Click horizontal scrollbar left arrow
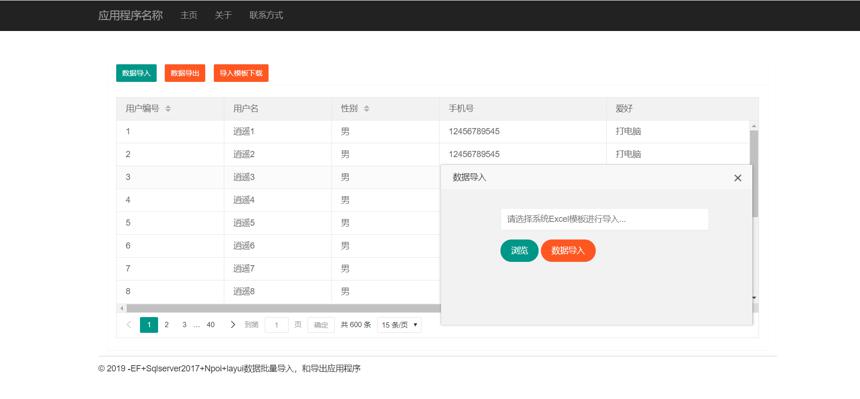The height and width of the screenshot is (399, 860). click(121, 308)
